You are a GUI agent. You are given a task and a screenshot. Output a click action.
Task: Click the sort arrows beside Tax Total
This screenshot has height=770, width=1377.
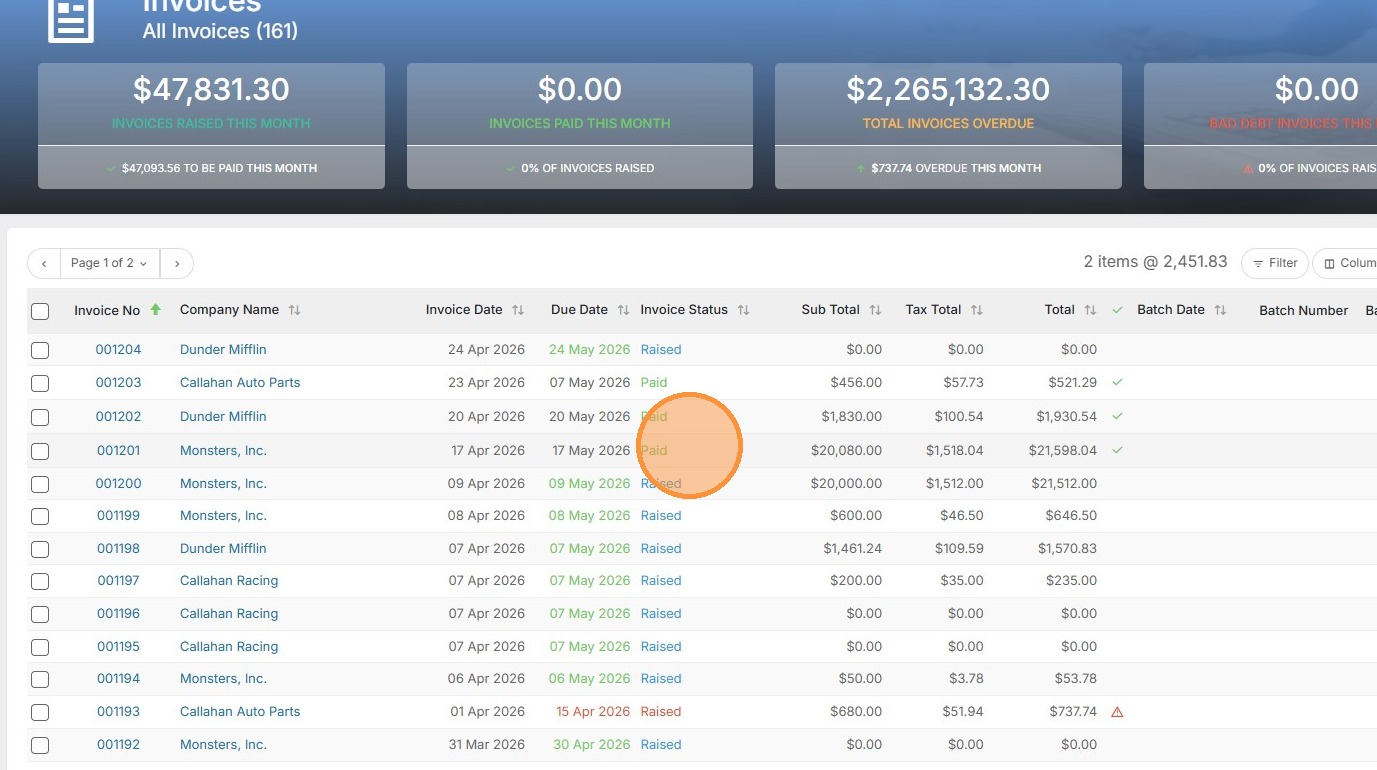(x=976, y=310)
